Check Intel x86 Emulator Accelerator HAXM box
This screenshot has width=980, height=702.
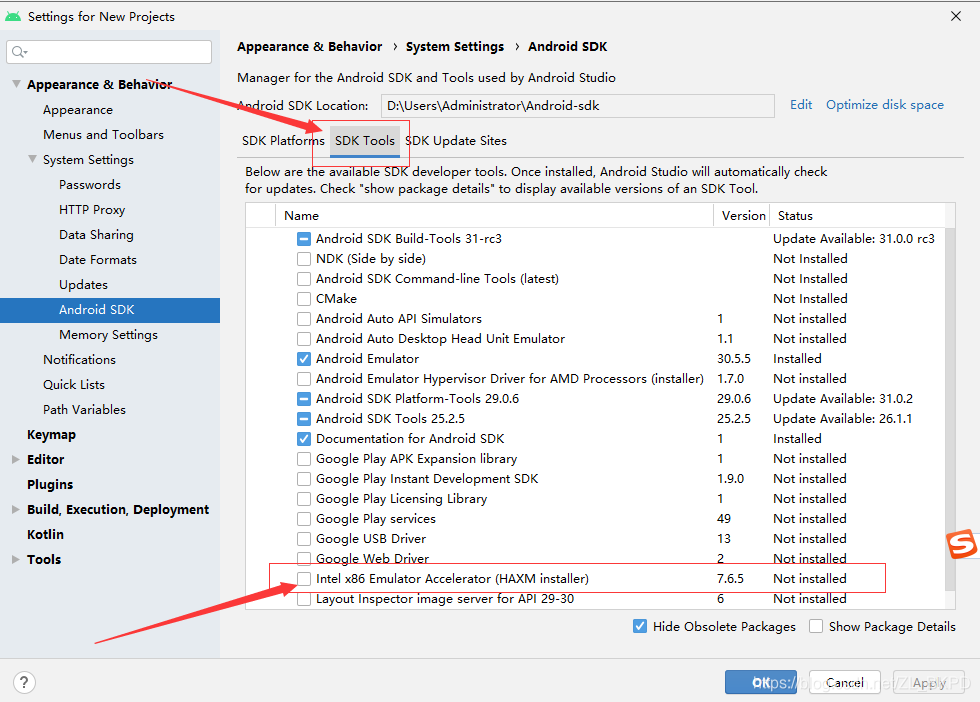(304, 579)
